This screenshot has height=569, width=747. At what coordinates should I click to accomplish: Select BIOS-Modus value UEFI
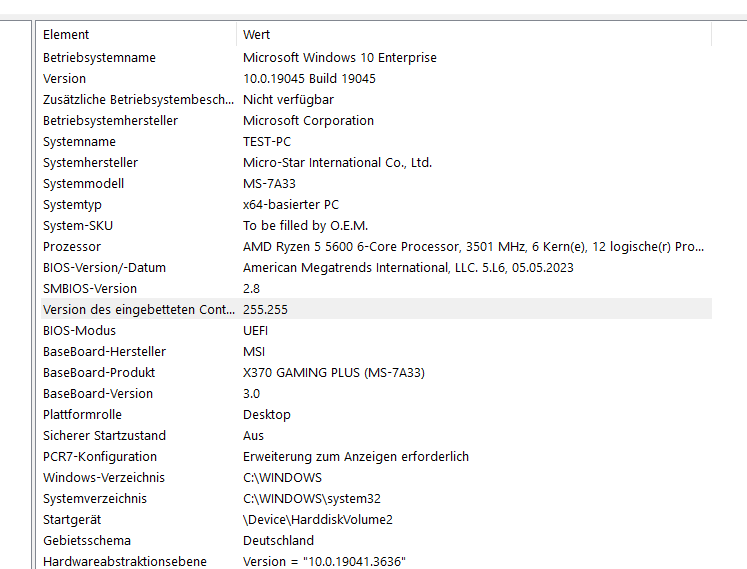[255, 330]
